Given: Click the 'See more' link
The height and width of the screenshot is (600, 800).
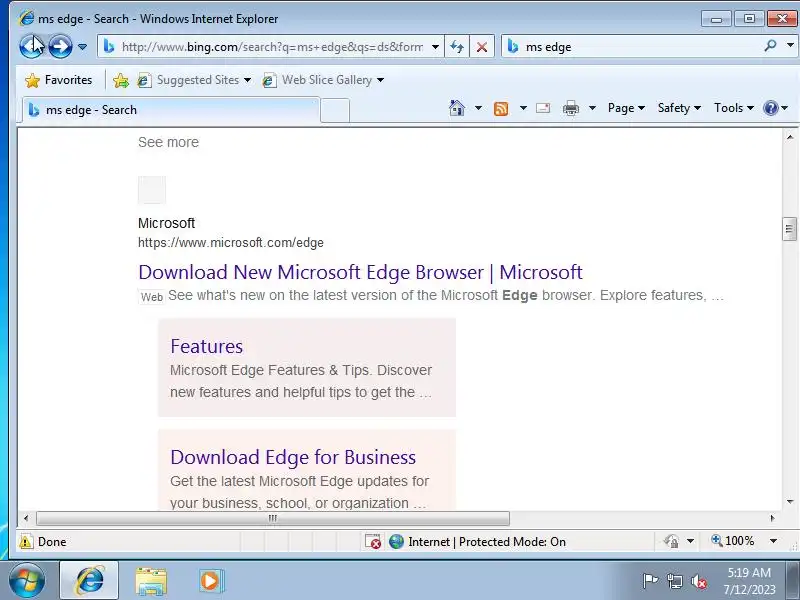Looking at the screenshot, I should pos(168,142).
